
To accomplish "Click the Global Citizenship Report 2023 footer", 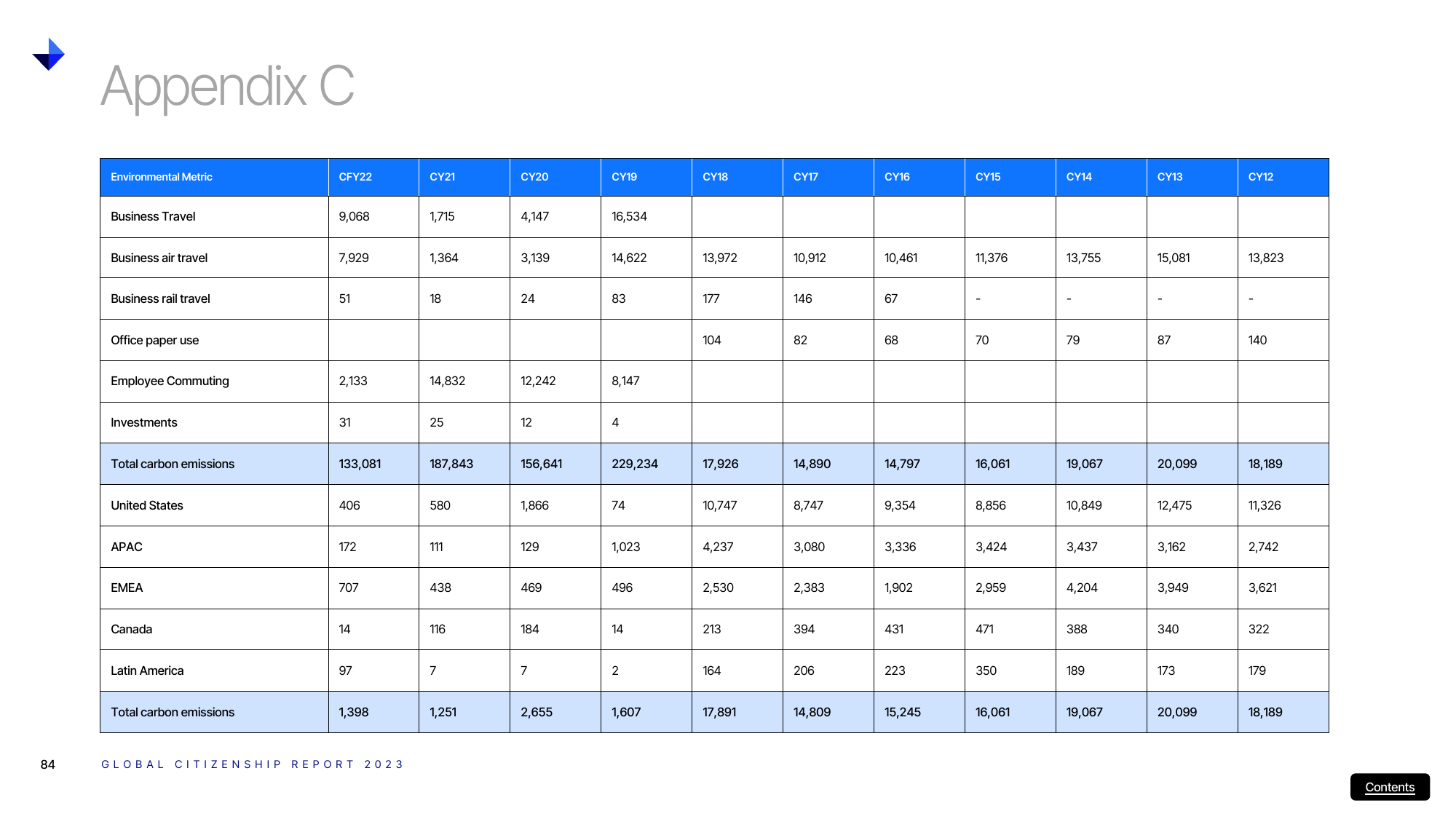I will pyautogui.click(x=252, y=764).
